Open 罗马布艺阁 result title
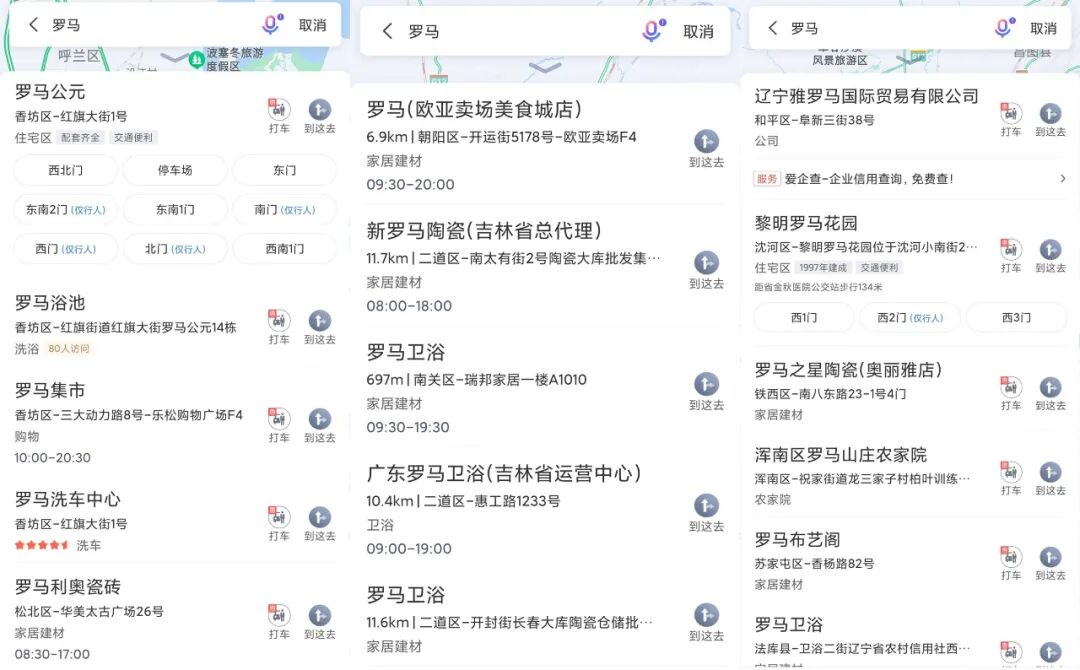The image size is (1080, 670). 797,540
